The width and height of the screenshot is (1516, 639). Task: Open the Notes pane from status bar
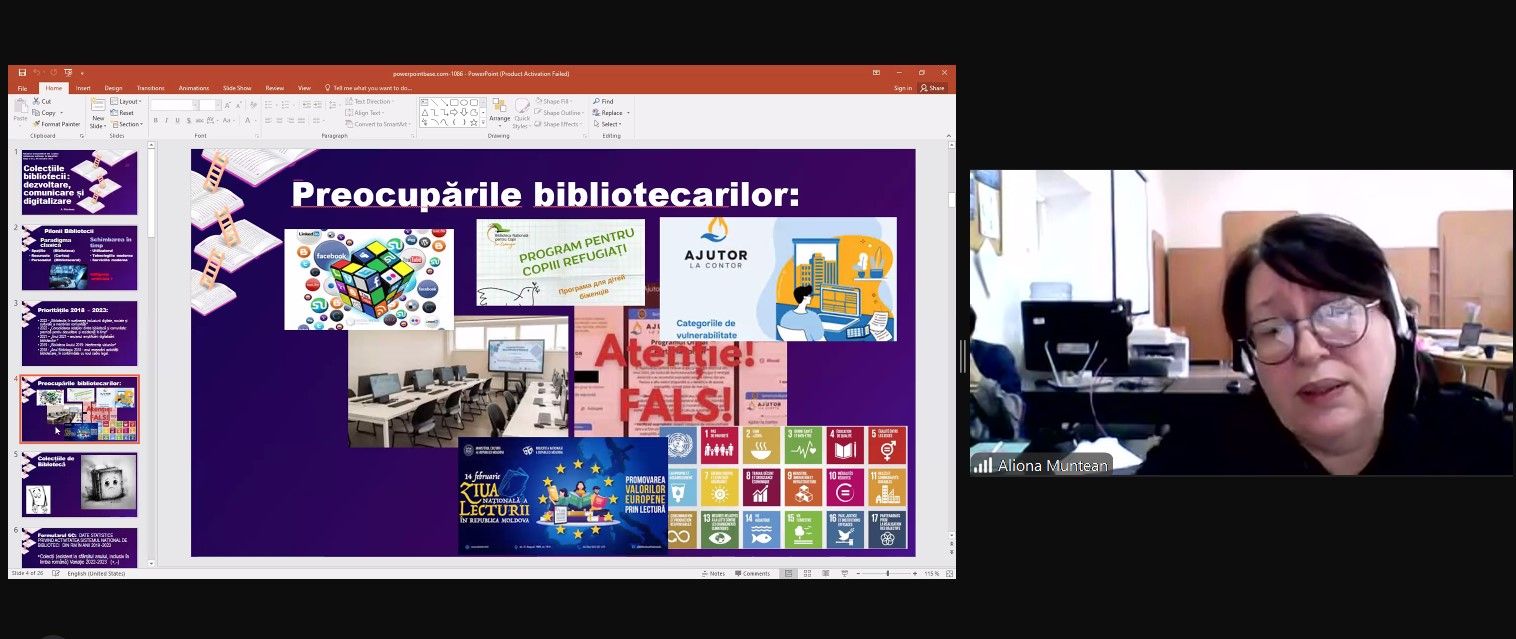[713, 573]
